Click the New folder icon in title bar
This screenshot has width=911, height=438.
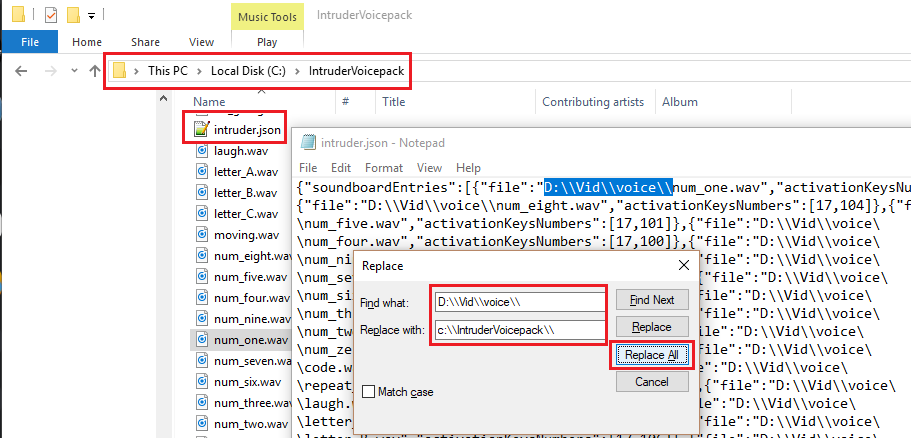click(x=73, y=15)
